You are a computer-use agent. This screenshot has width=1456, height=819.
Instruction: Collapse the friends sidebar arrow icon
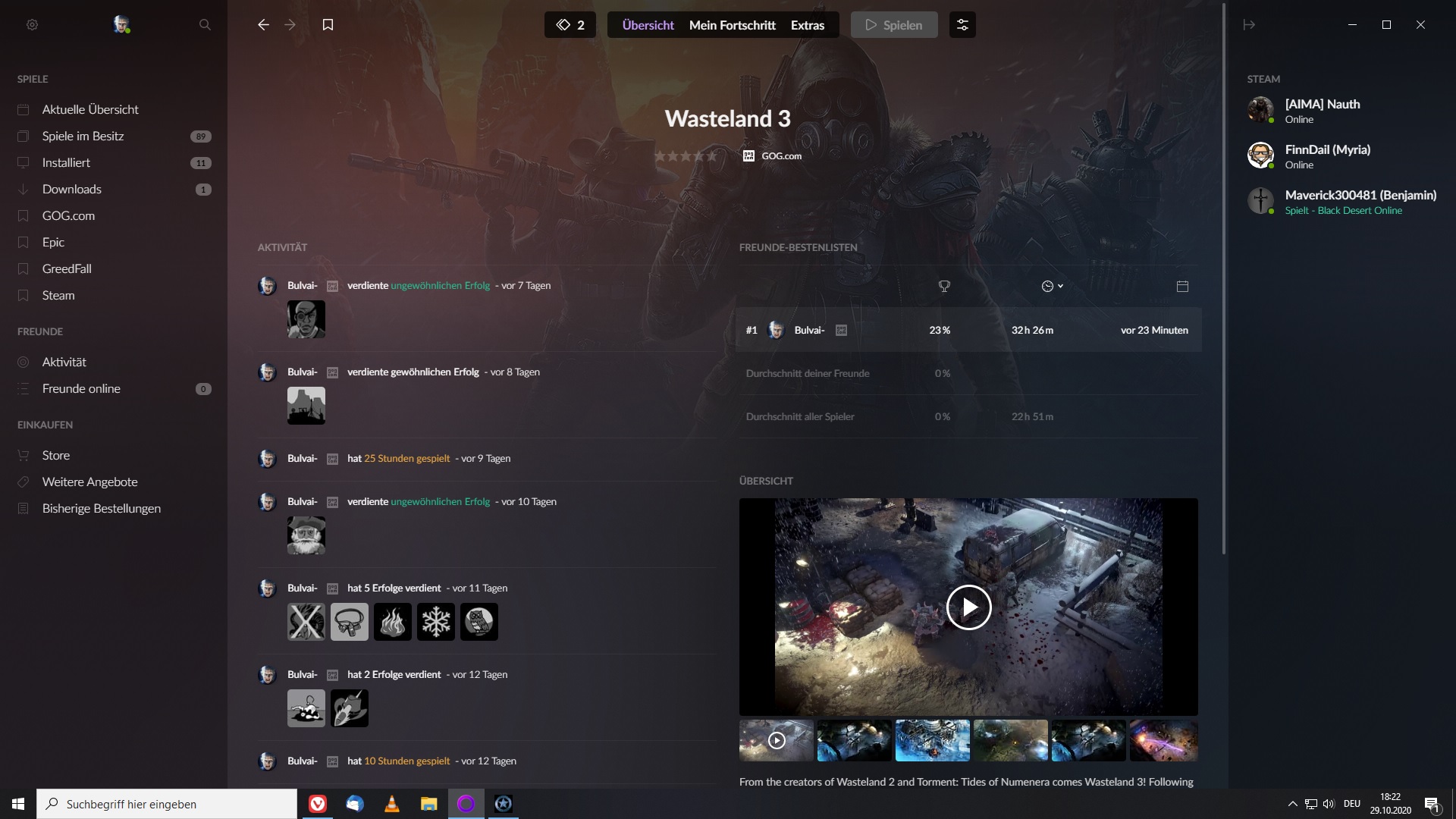point(1249,25)
